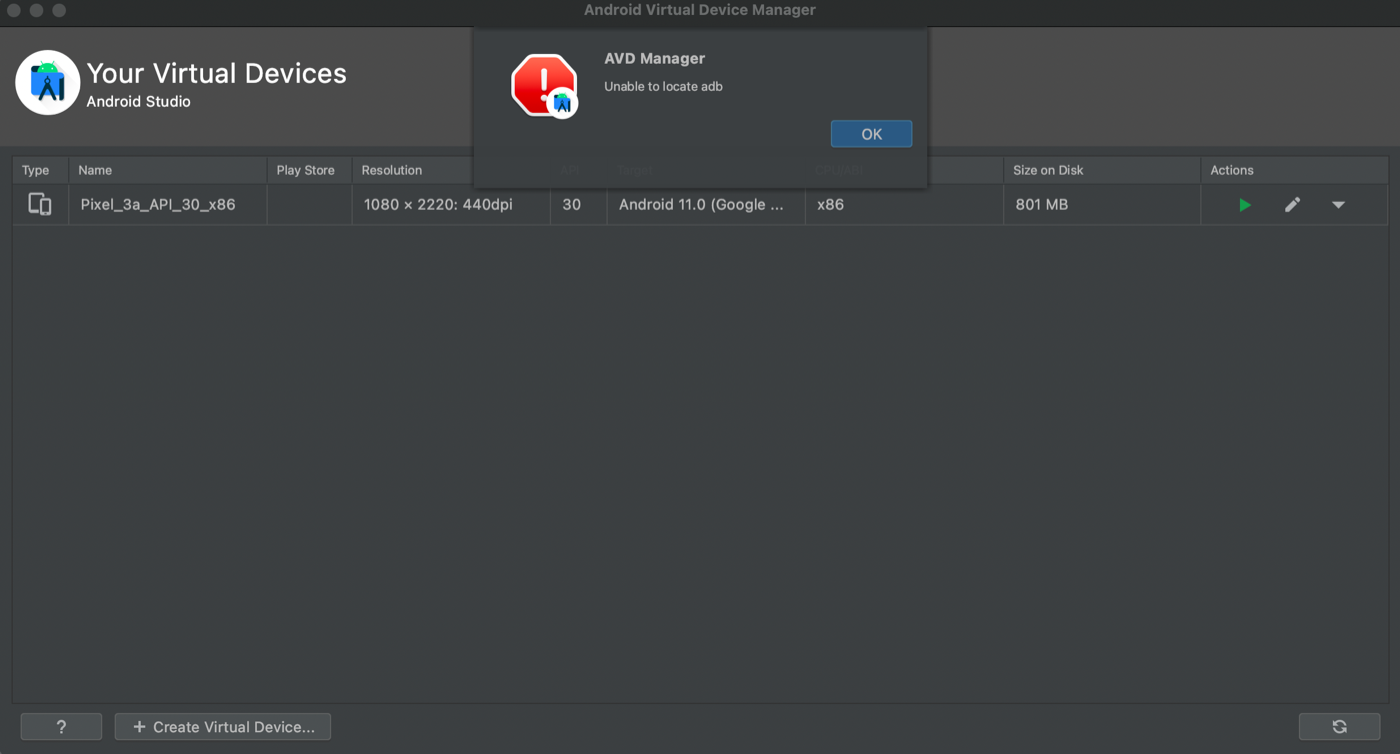Close the Android Virtual Device Manager window
The image size is (1400, 754).
pyautogui.click(x=14, y=10)
